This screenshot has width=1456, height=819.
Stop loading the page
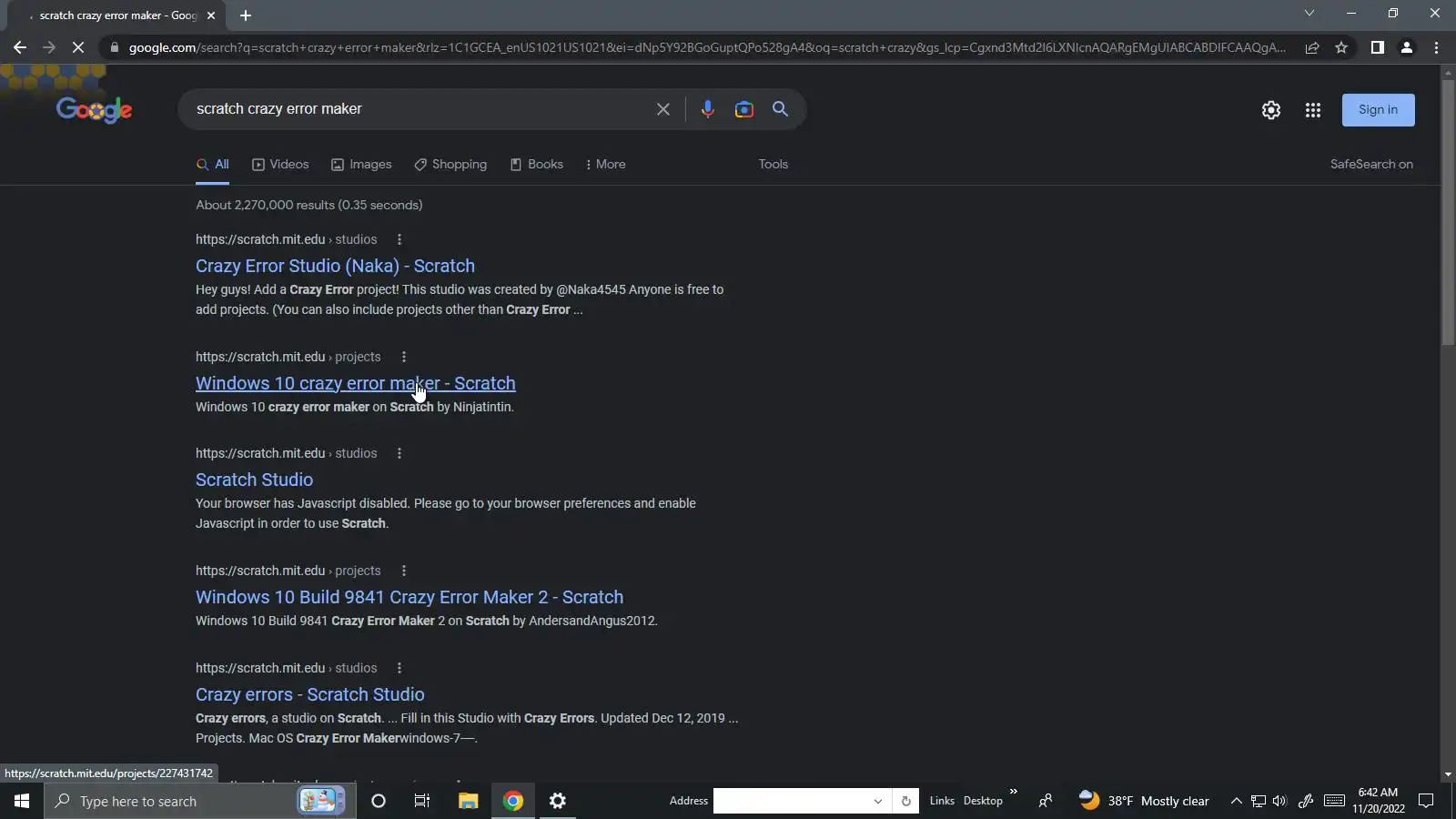[78, 47]
